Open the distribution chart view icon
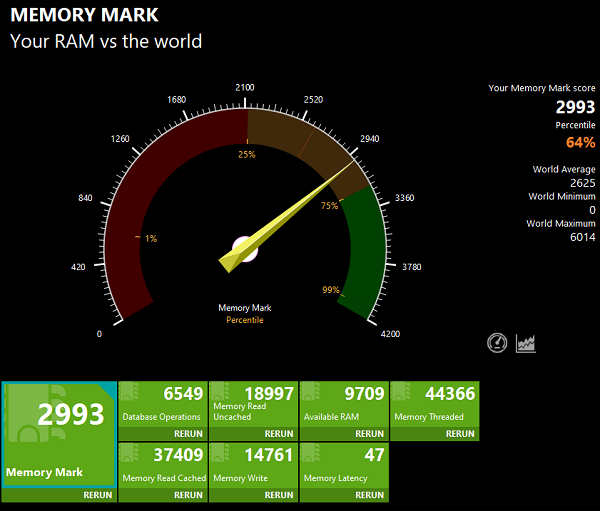Viewport: 600px width, 511px height. [526, 343]
